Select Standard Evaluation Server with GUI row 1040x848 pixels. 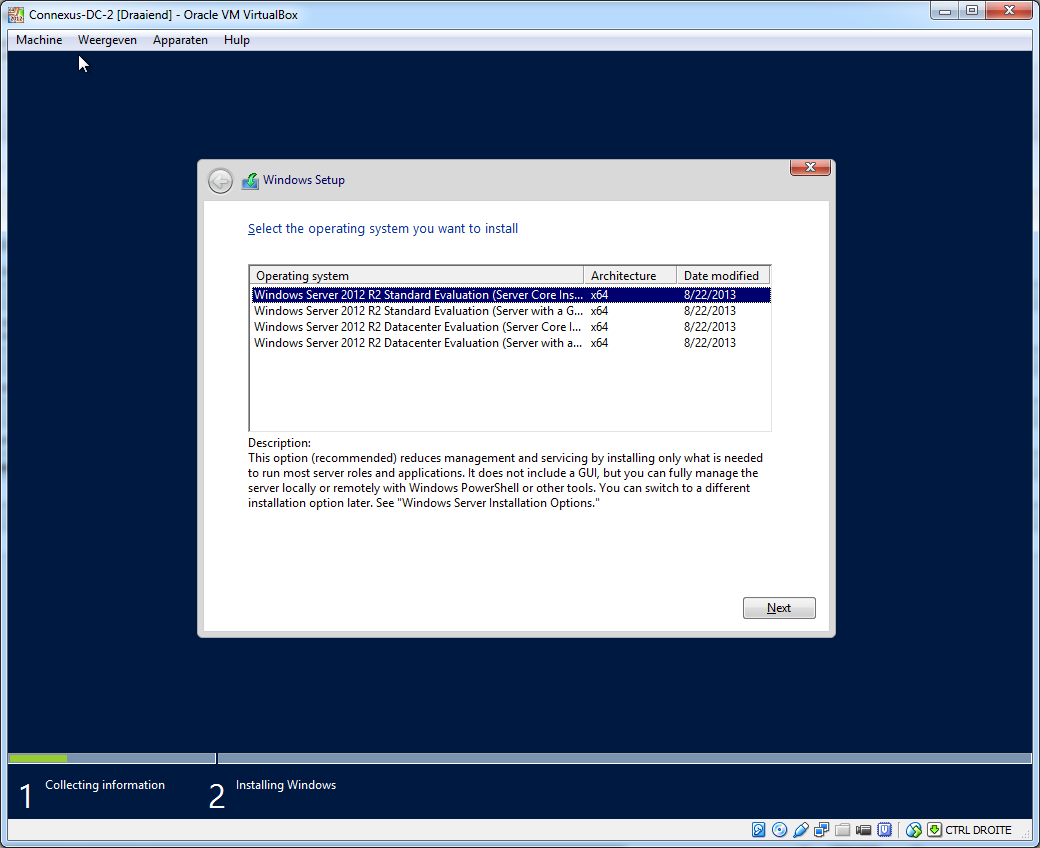tap(511, 311)
